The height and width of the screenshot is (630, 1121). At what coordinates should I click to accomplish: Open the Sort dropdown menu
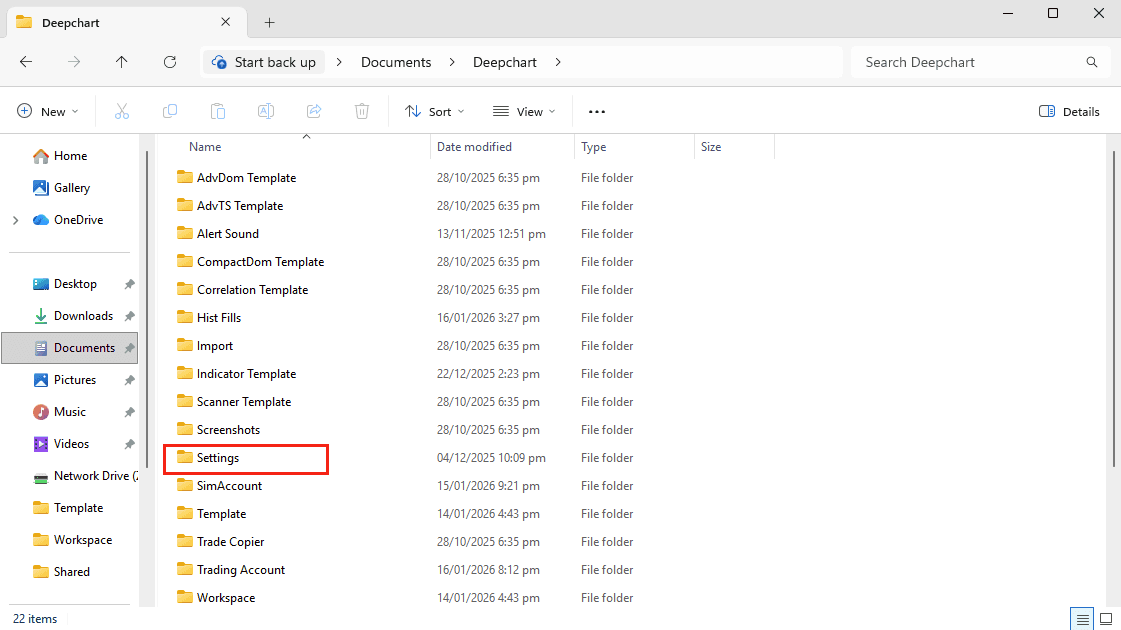coord(435,112)
